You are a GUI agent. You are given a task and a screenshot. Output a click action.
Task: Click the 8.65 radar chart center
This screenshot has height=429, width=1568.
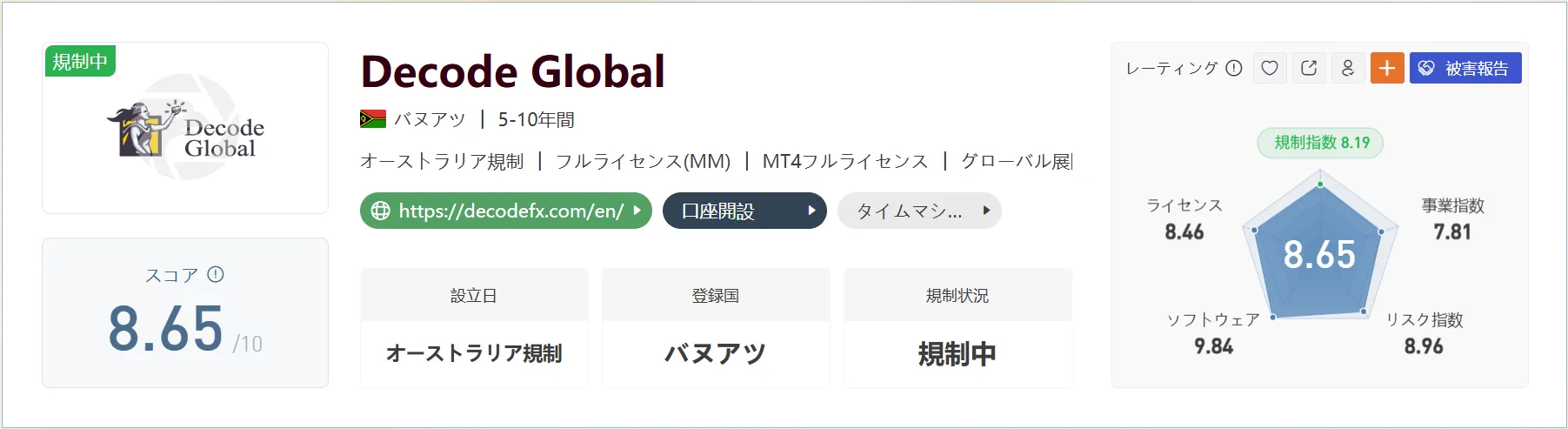pyautogui.click(x=1319, y=255)
